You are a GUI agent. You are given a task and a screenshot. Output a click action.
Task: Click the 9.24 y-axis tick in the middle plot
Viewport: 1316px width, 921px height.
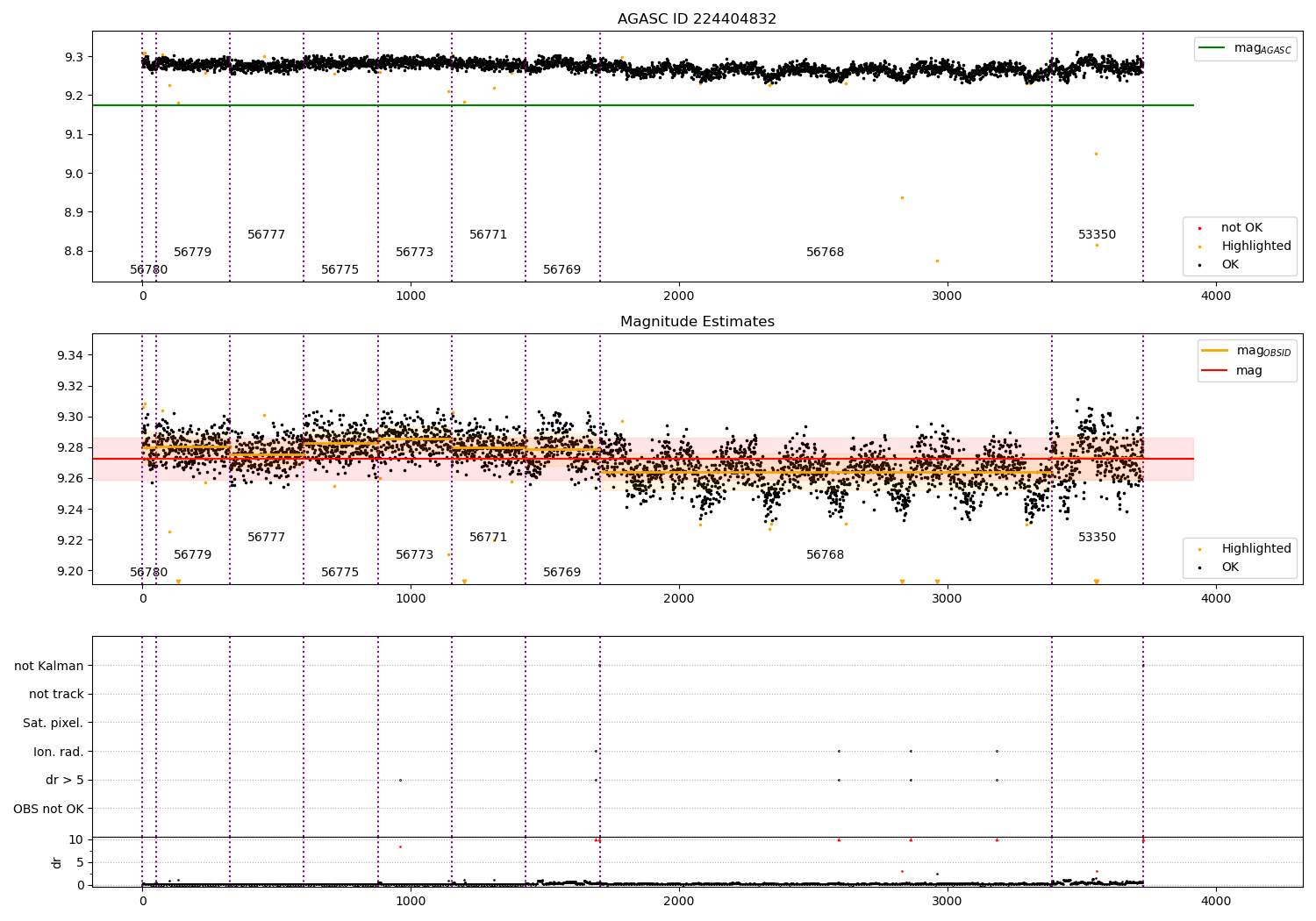[70, 510]
